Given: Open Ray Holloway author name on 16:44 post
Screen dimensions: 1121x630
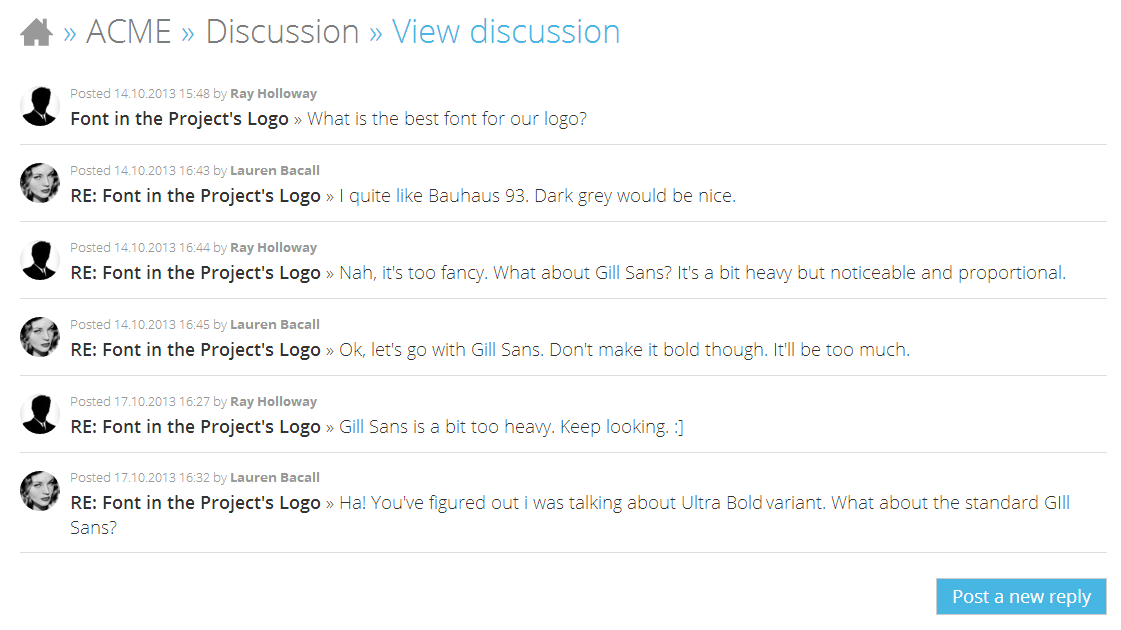Looking at the screenshot, I should (273, 247).
